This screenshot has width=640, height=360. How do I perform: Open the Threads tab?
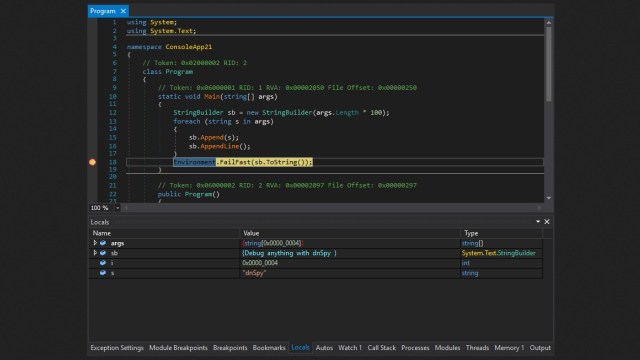coord(477,348)
